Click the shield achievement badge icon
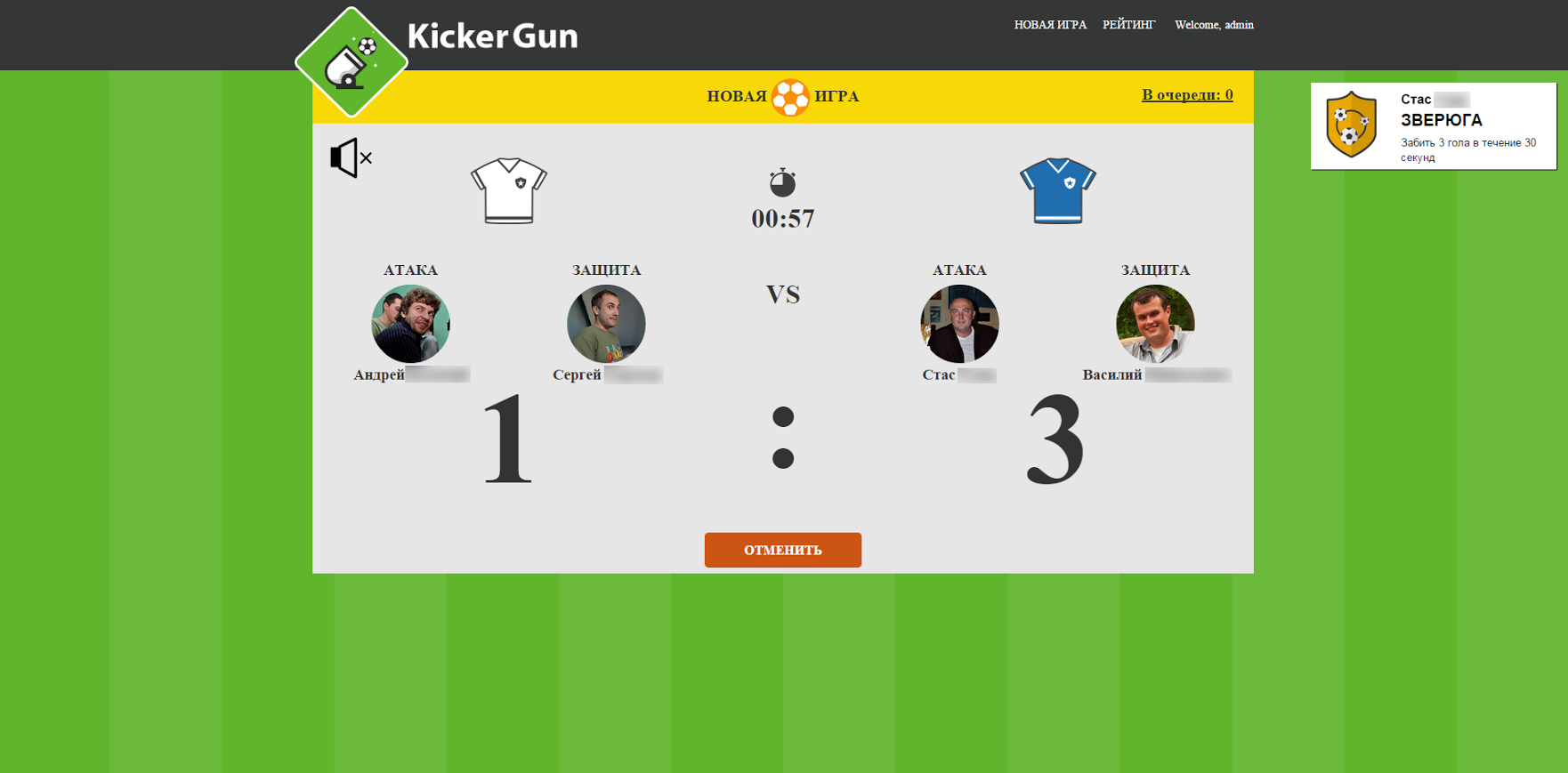Image resolution: width=1568 pixels, height=773 pixels. coord(1352,125)
